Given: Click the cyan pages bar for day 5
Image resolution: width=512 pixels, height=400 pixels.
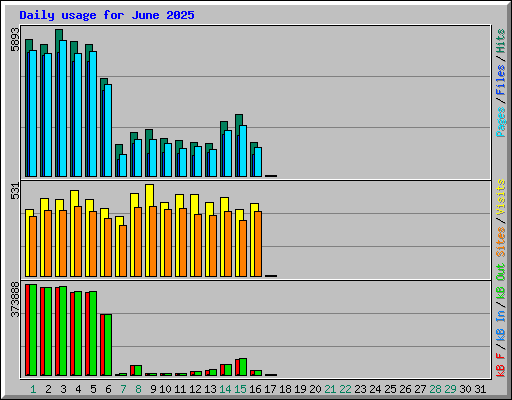Looking at the screenshot, I should click(93, 114).
